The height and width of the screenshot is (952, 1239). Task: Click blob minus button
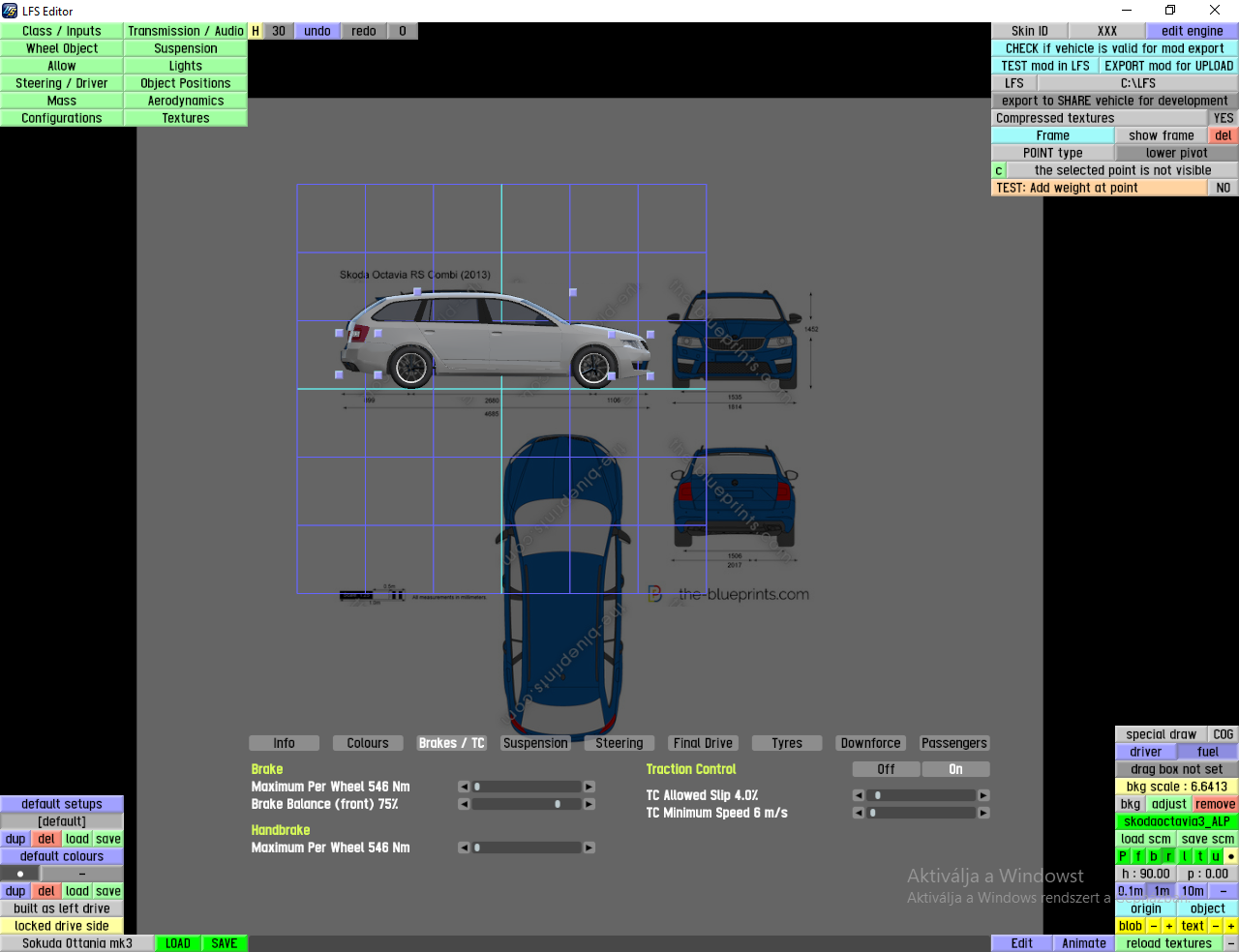[1154, 926]
